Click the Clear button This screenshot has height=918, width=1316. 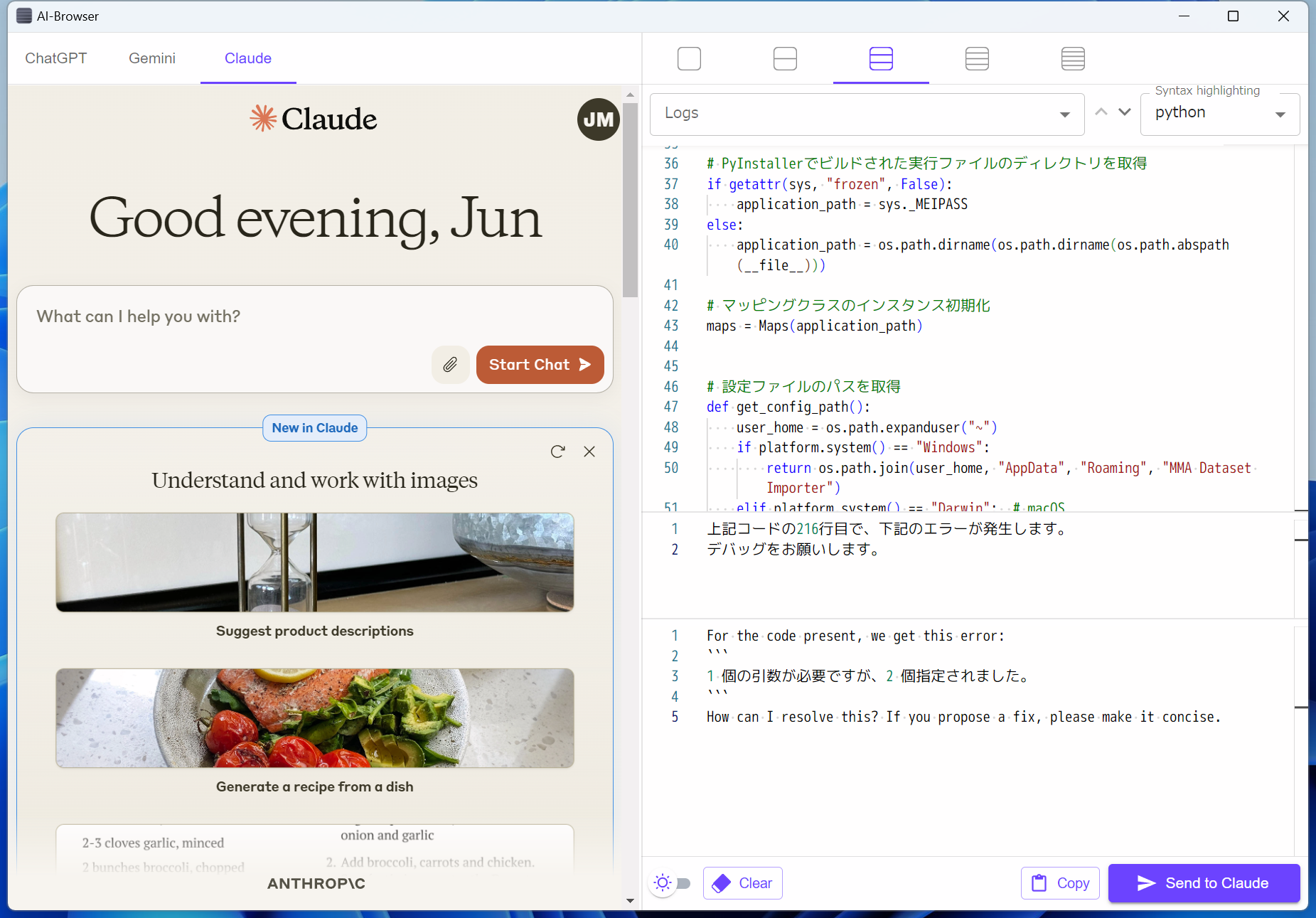click(743, 883)
